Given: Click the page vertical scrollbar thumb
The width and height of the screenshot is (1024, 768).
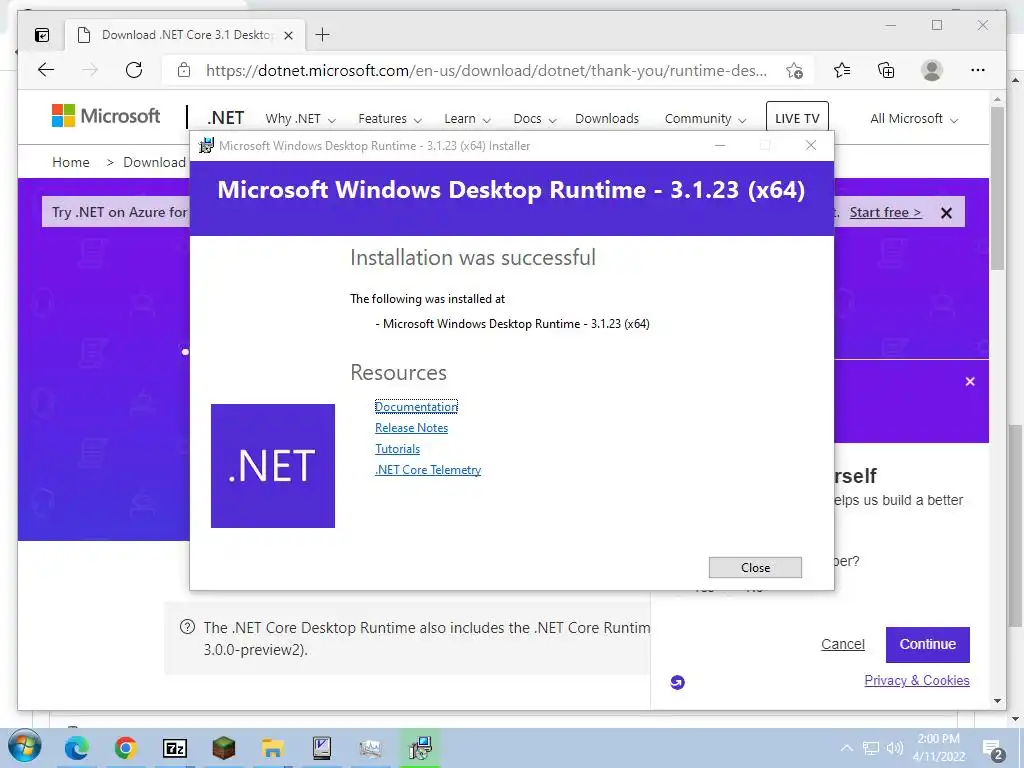Looking at the screenshot, I should click(x=997, y=188).
